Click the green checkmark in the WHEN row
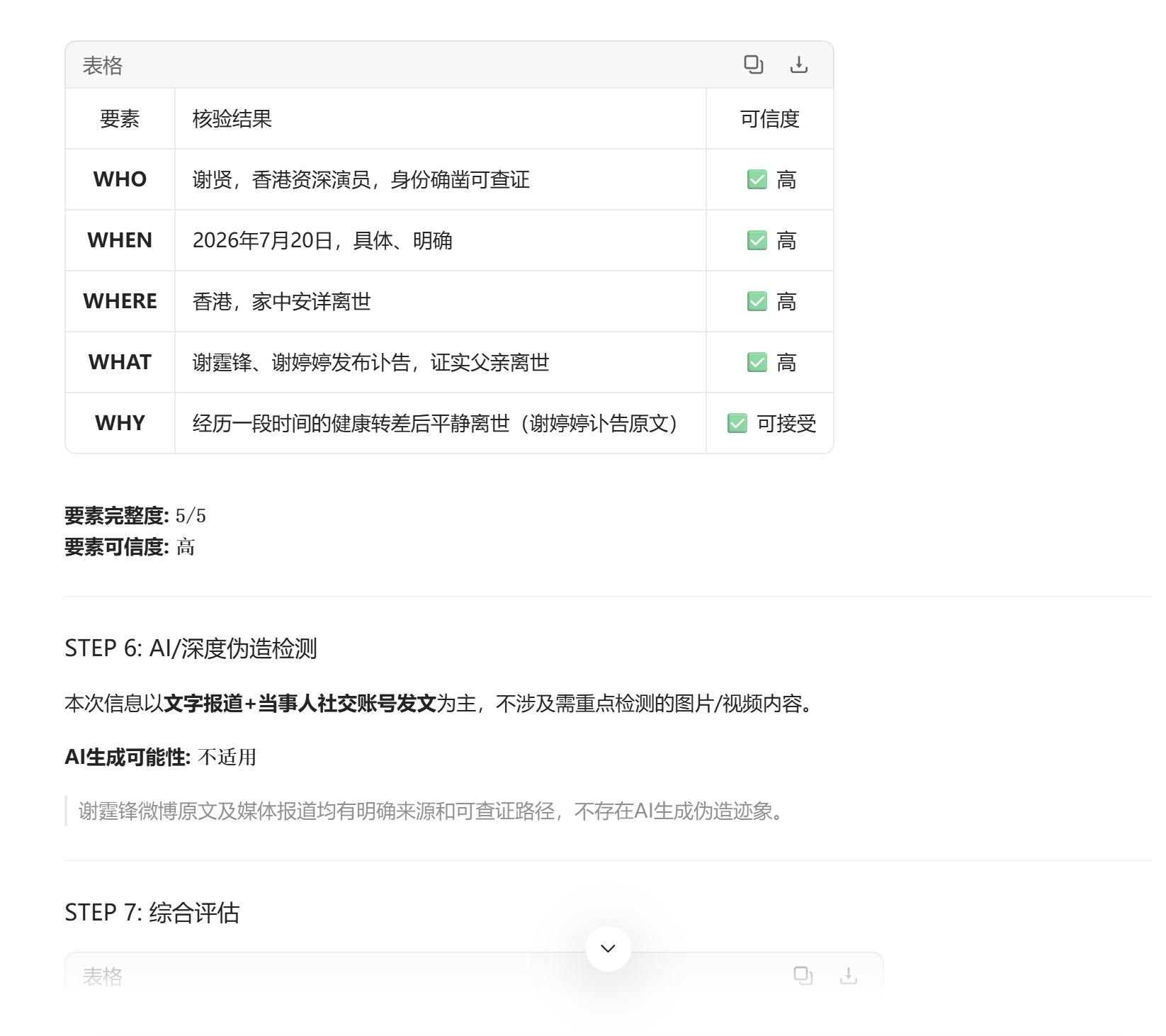1166x1036 pixels. pyautogui.click(x=757, y=240)
